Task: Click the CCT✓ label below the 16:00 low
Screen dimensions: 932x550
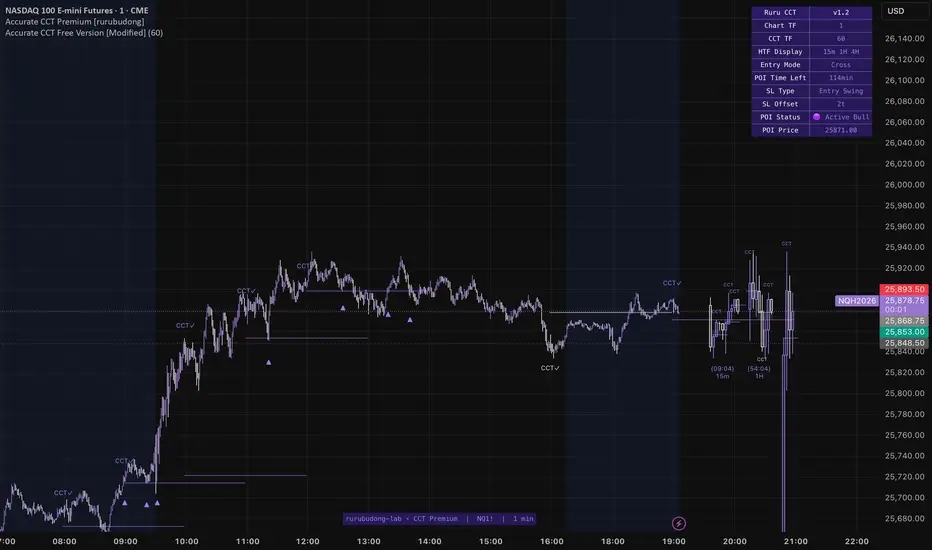Action: click(550, 368)
